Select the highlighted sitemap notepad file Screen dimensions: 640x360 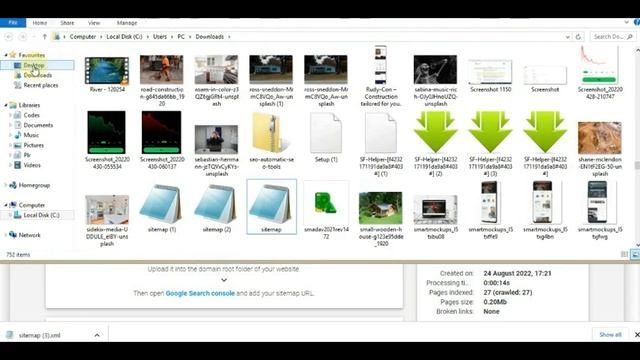(271, 207)
